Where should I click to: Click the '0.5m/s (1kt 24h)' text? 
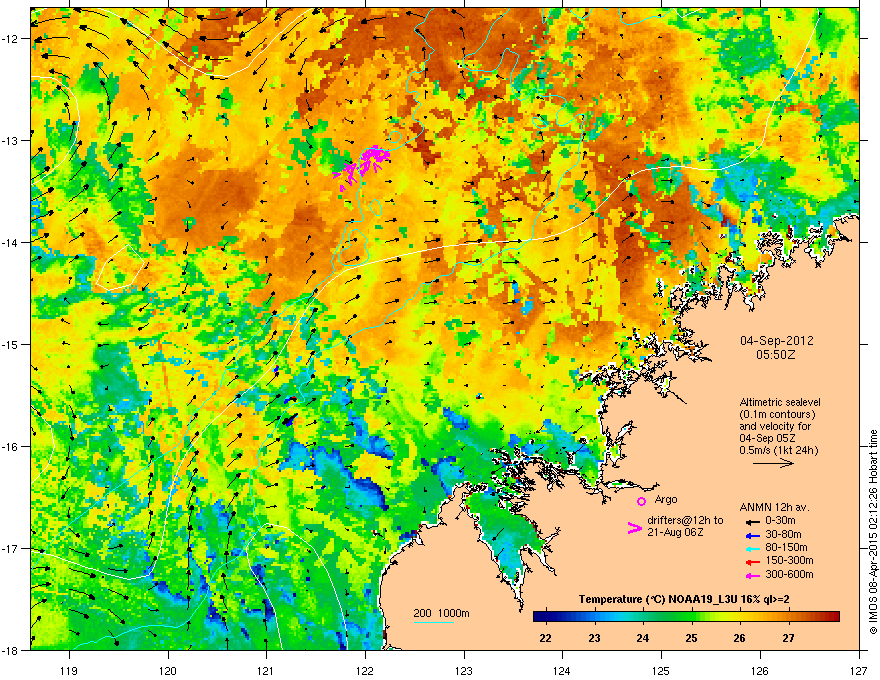(x=778, y=450)
